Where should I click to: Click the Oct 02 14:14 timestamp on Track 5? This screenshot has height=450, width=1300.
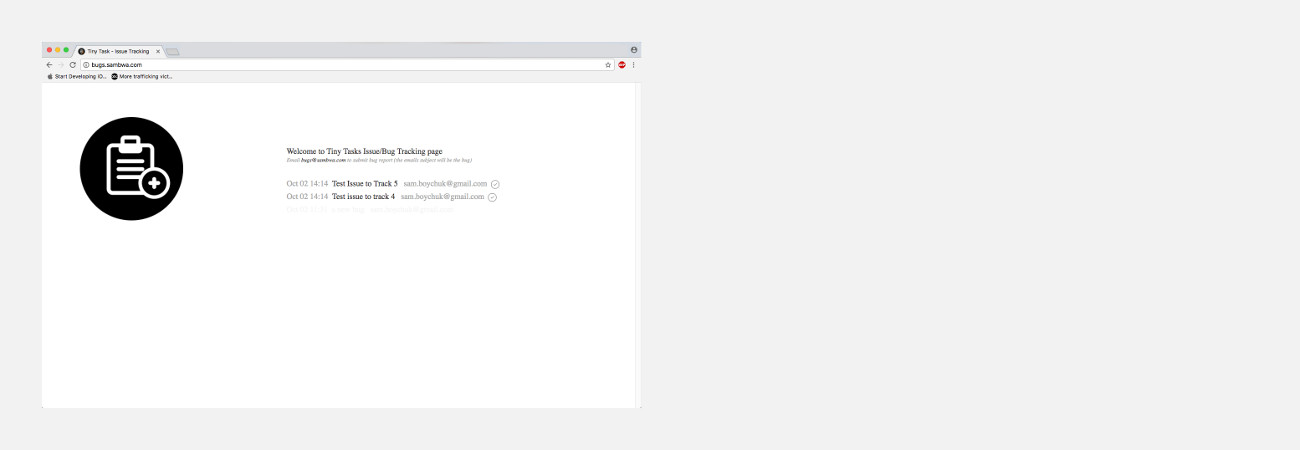307,184
